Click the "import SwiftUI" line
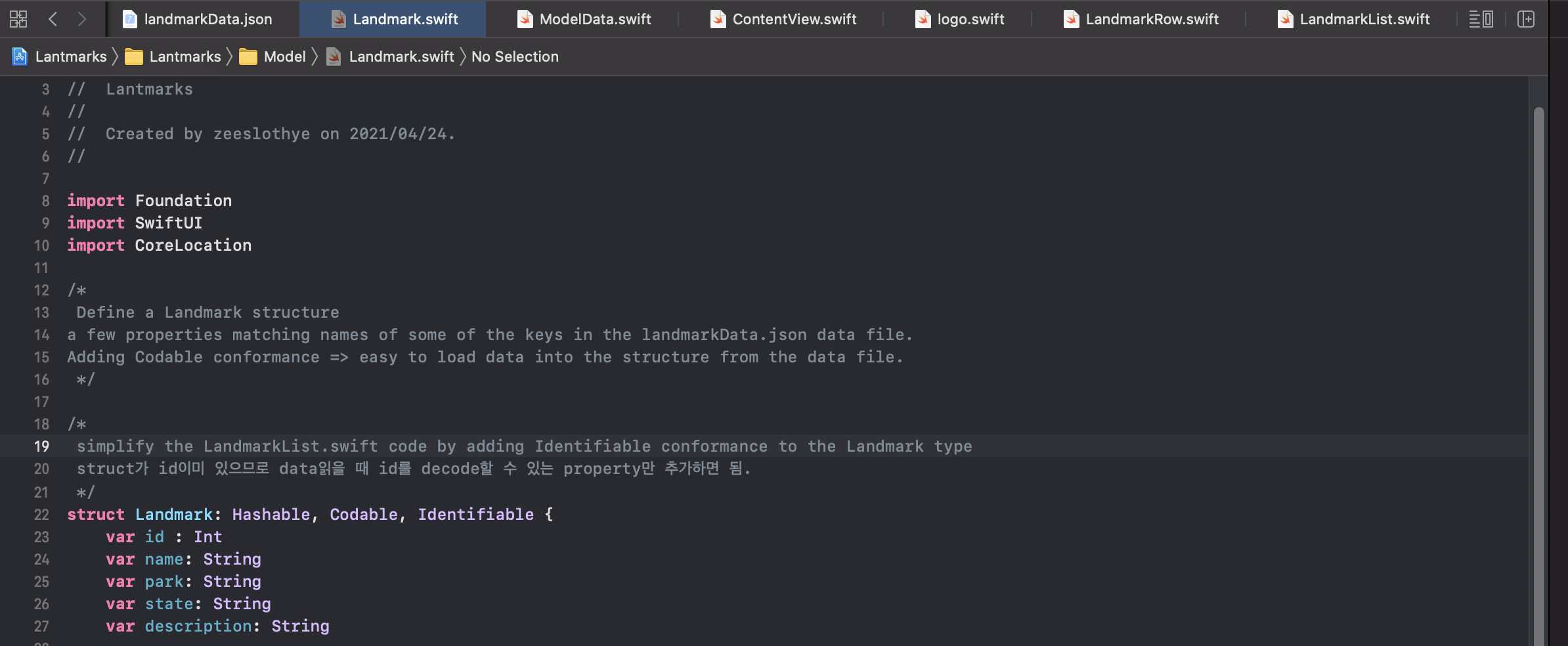The image size is (1568, 646). pos(135,223)
